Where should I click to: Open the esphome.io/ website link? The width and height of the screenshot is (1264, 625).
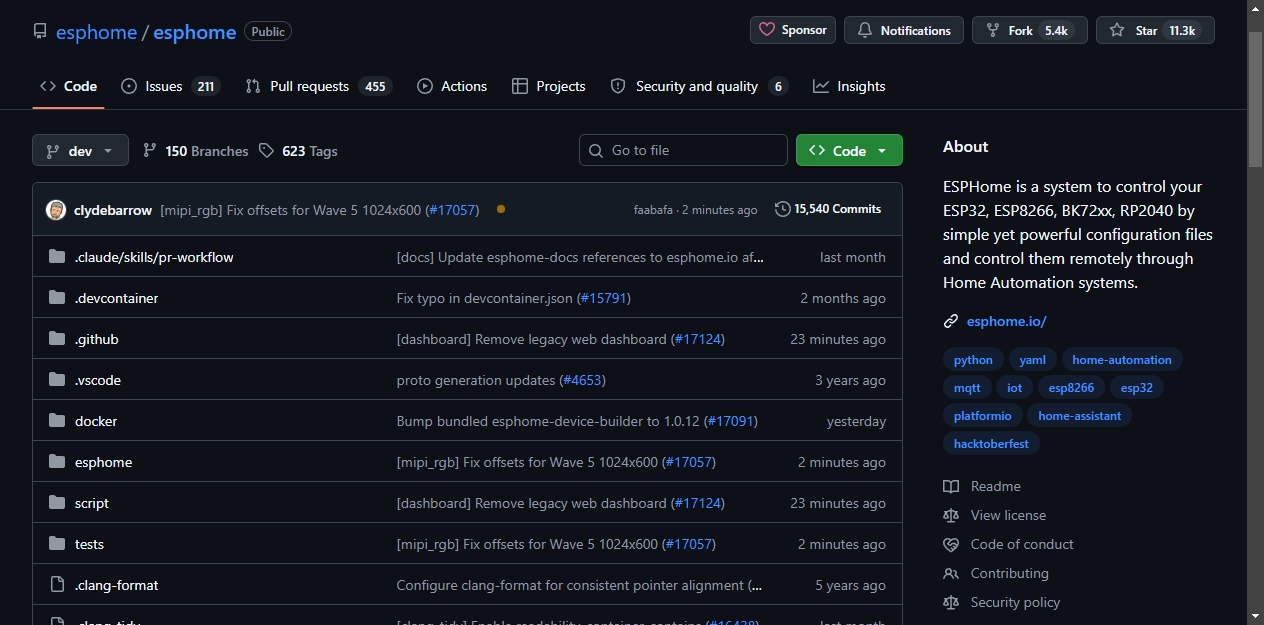pos(1006,321)
